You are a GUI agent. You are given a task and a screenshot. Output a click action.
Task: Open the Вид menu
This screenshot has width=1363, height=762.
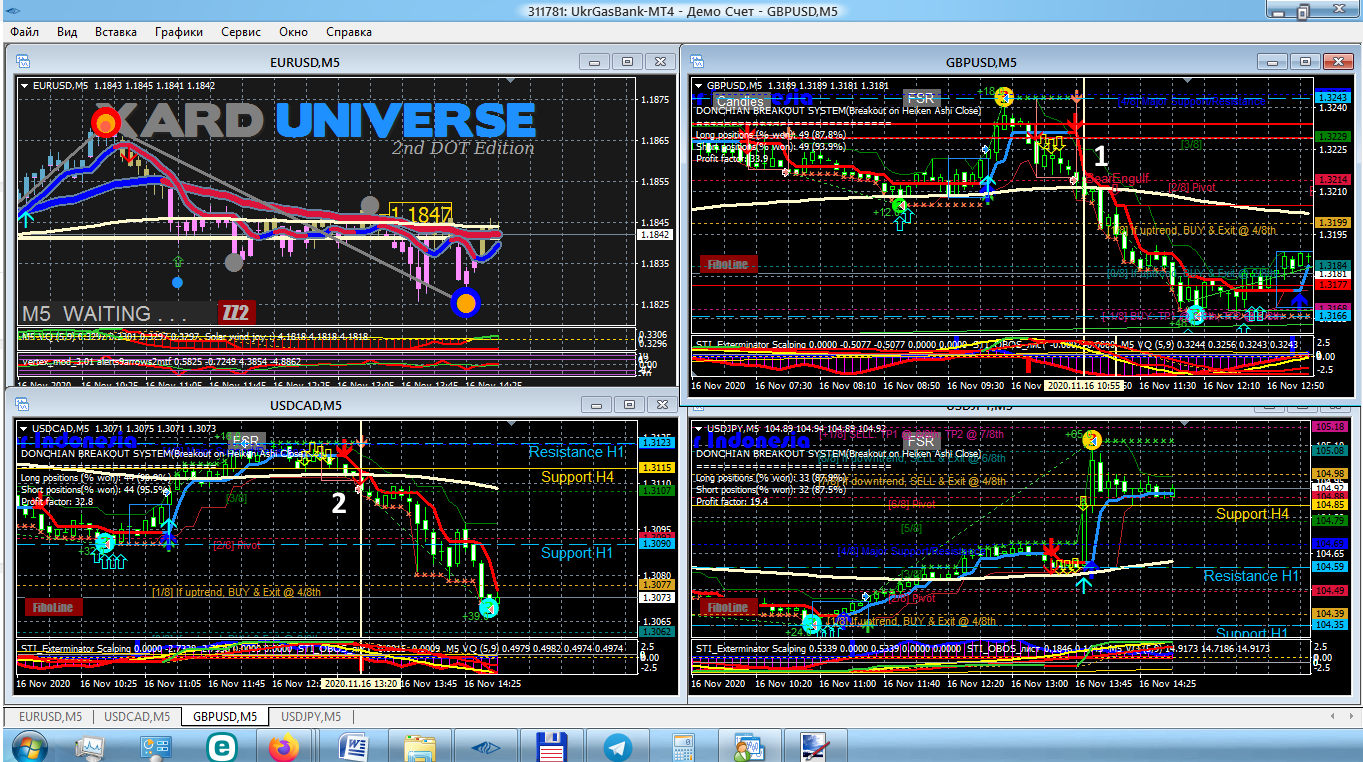[67, 32]
